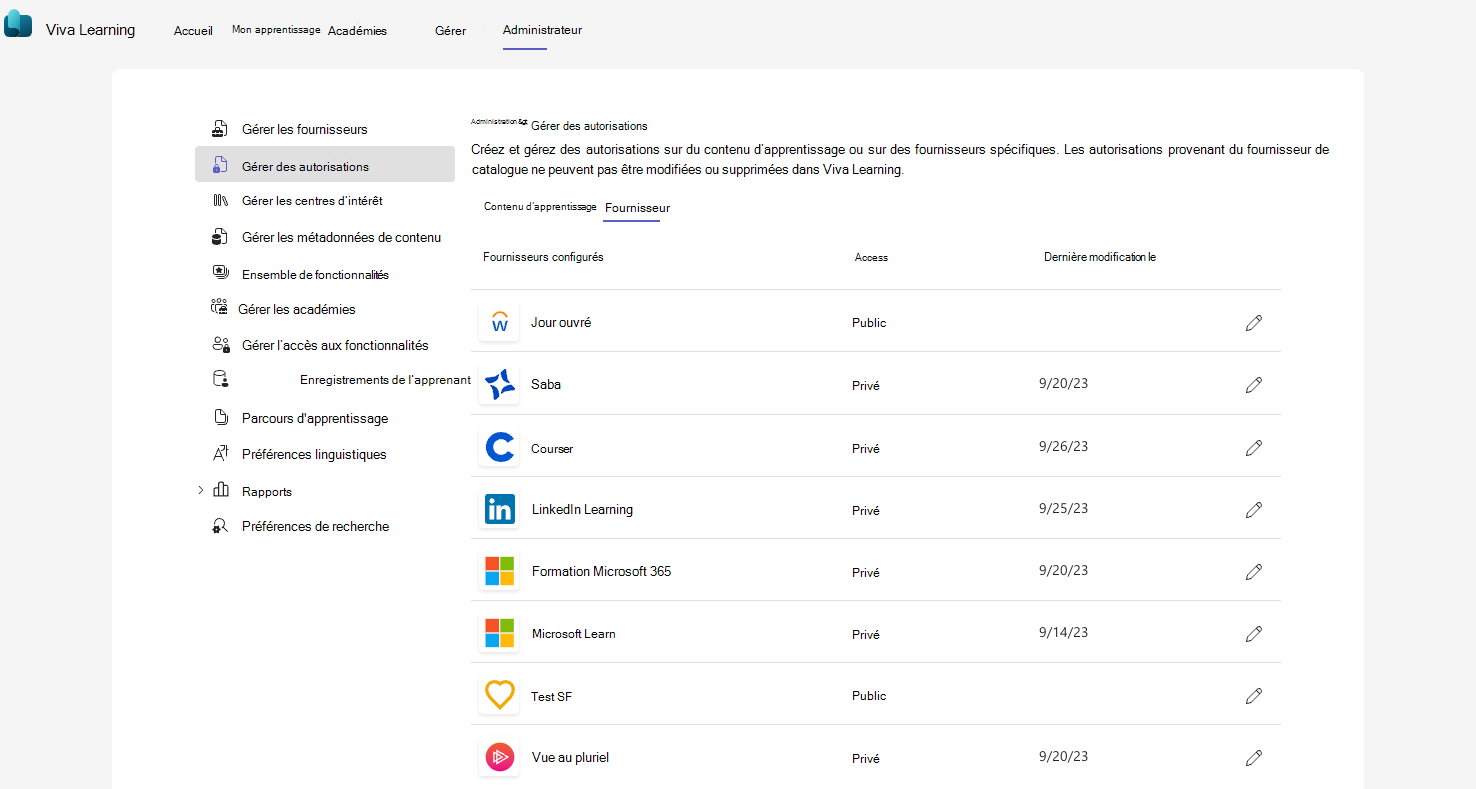The width and height of the screenshot is (1476, 789).
Task: Click the LinkedIn Learning provider name
Action: 582,509
